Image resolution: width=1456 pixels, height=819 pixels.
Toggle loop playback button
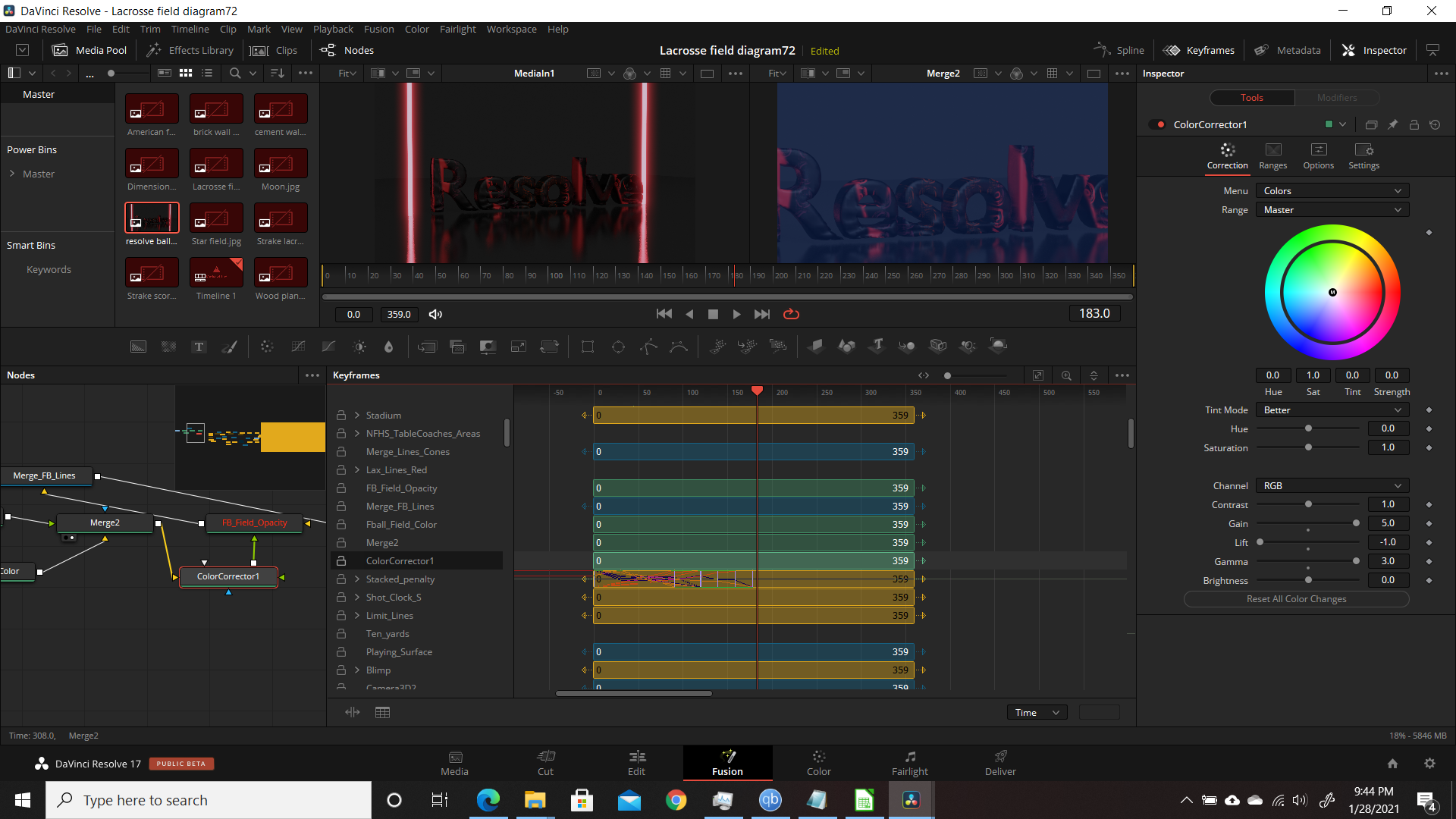point(791,314)
